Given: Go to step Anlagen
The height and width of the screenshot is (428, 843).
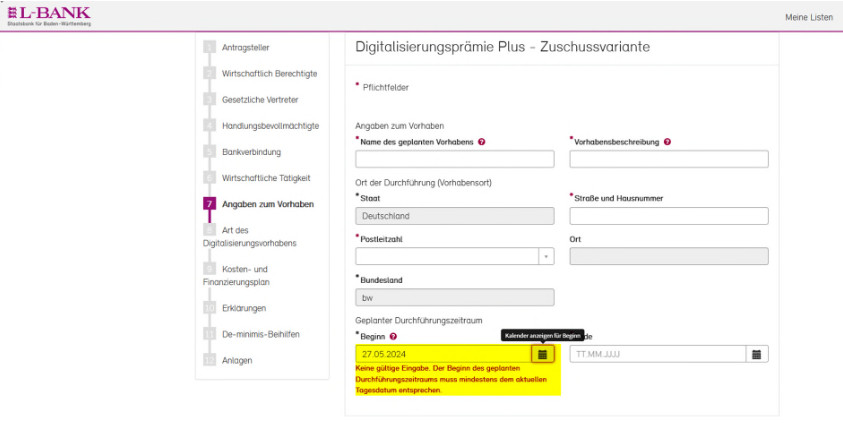Looking at the screenshot, I should 237,360.
